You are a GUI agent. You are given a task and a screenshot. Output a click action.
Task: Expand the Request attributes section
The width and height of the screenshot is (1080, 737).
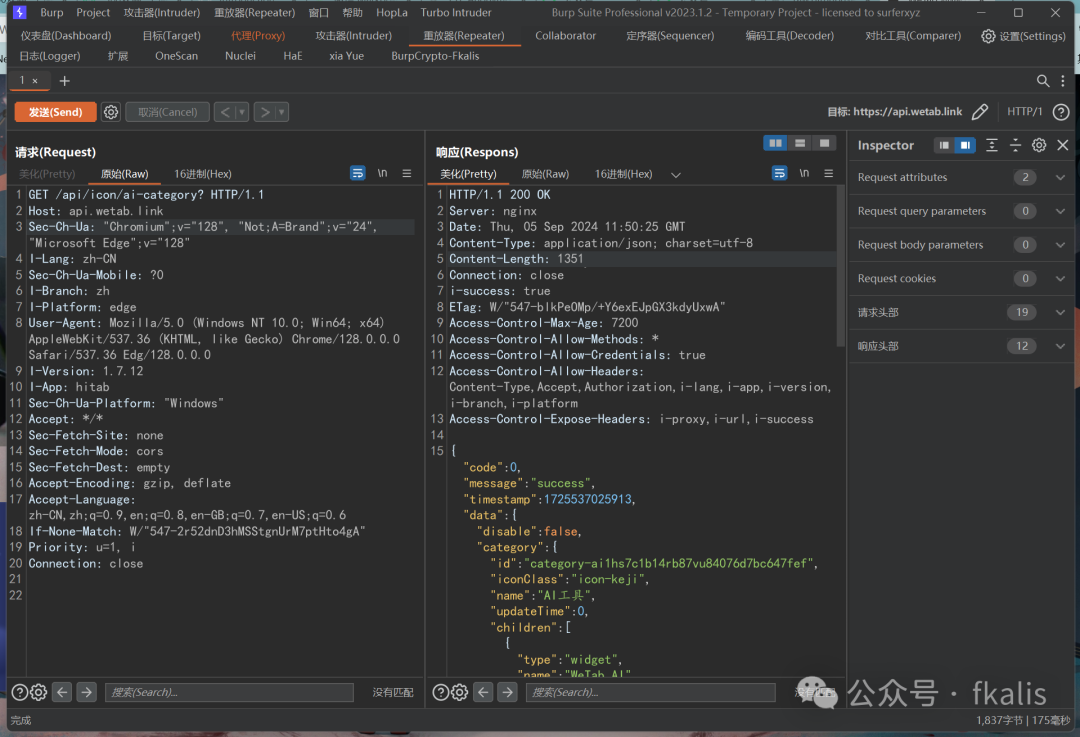pyautogui.click(x=1060, y=178)
